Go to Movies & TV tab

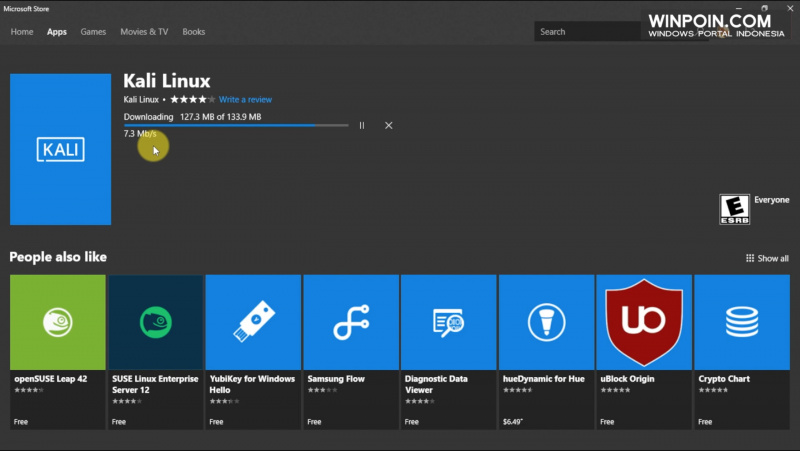pos(144,32)
